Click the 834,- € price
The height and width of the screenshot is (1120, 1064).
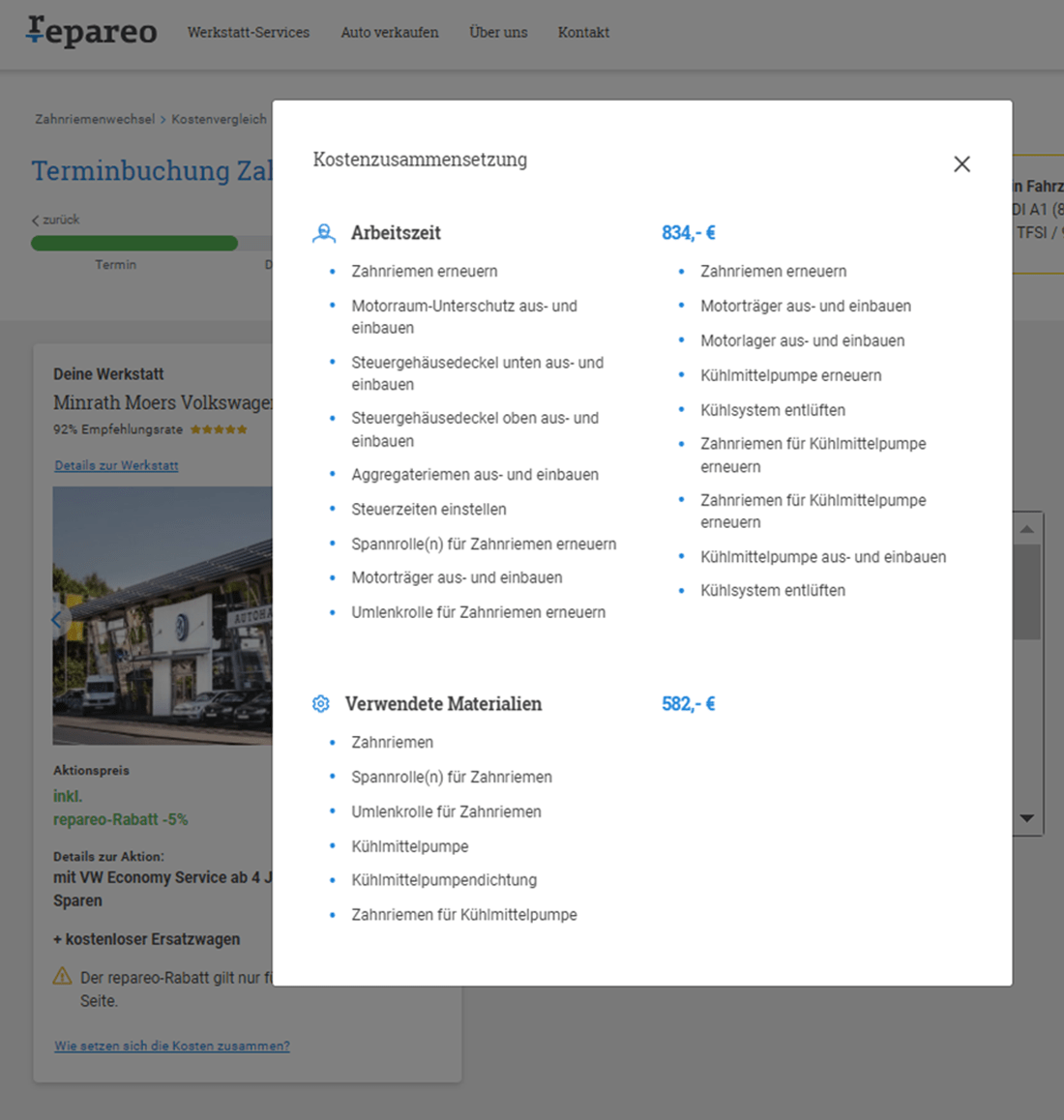coord(688,233)
